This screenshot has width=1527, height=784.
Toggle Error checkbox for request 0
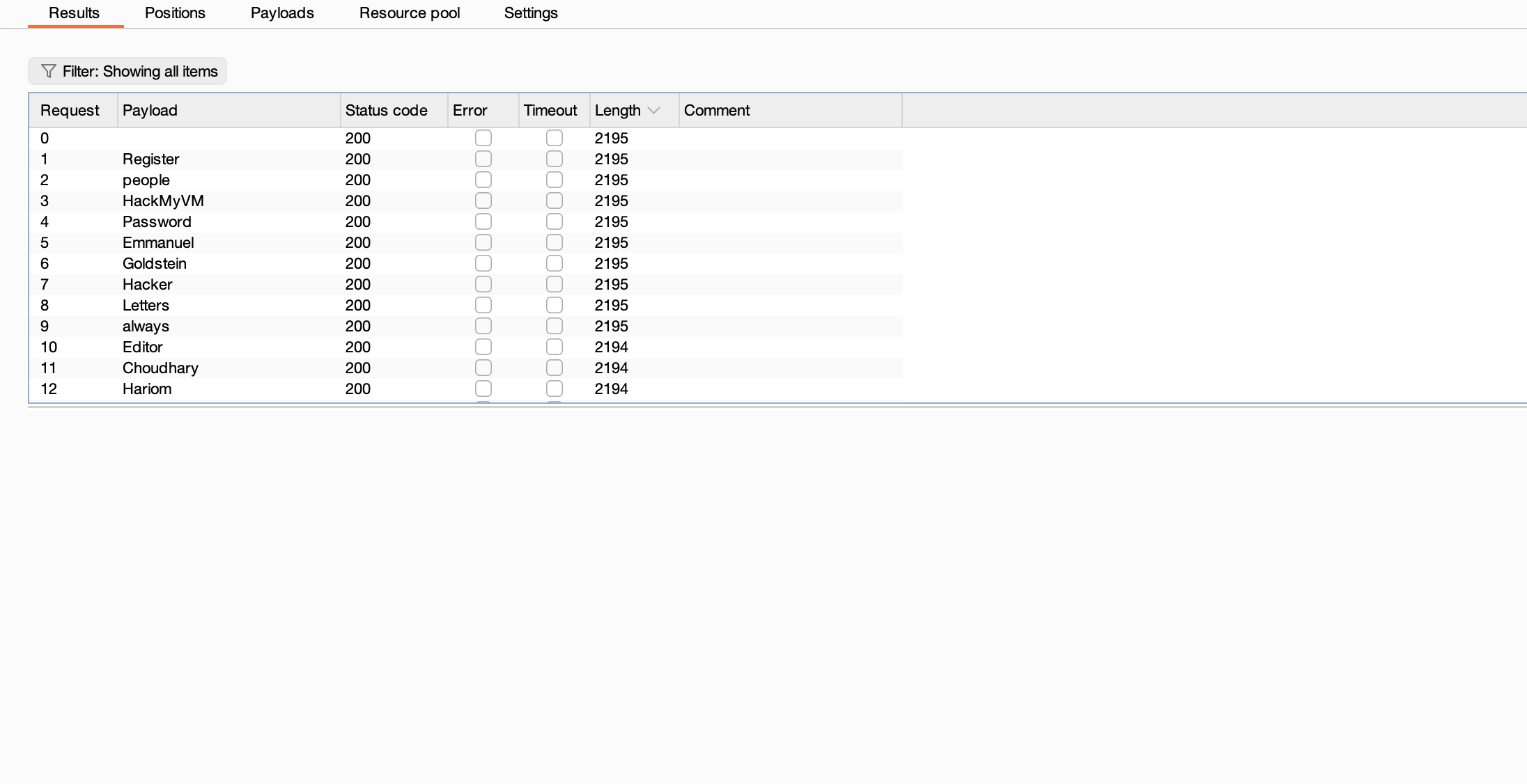[x=483, y=138]
